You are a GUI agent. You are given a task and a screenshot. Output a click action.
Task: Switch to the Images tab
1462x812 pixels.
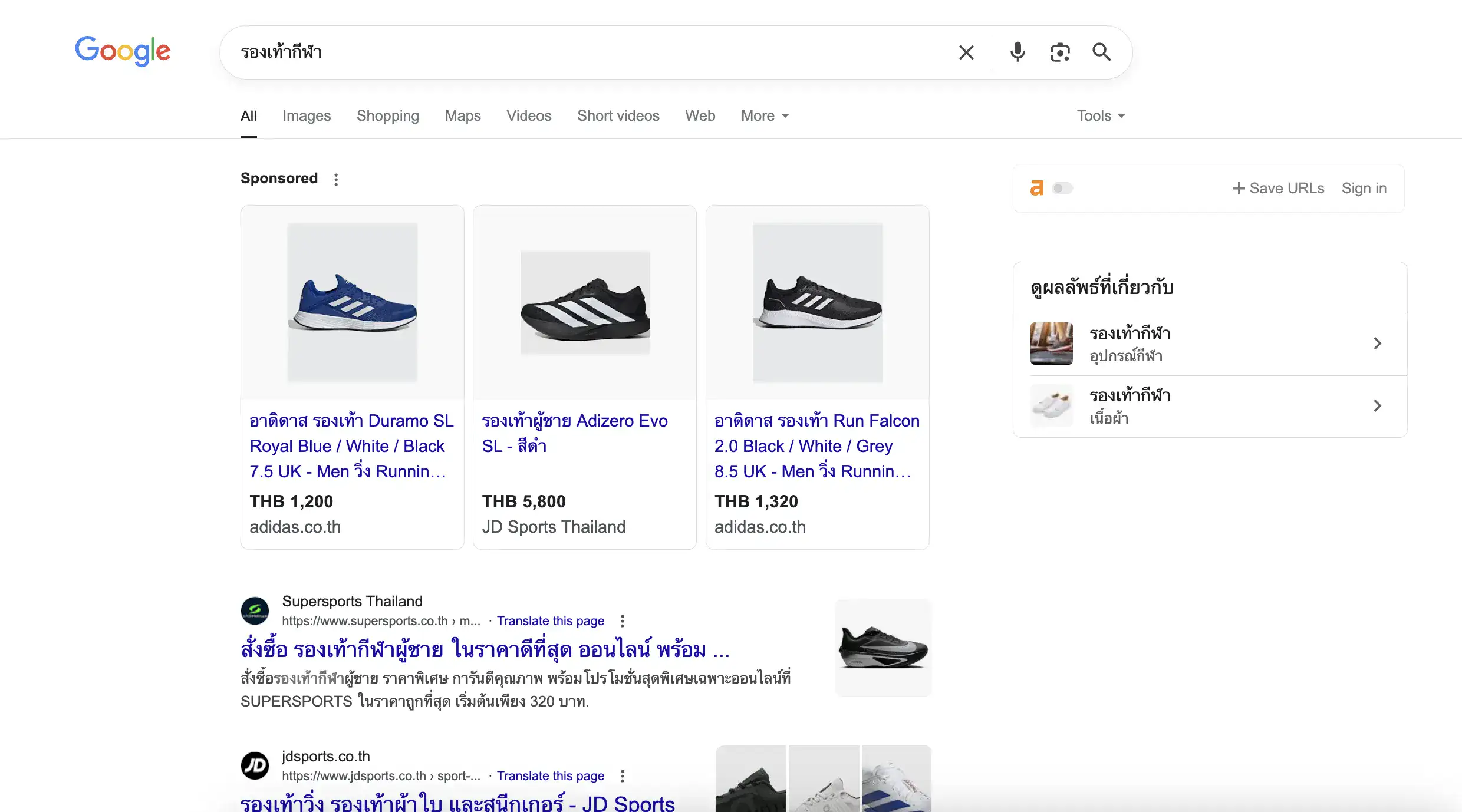coord(307,115)
